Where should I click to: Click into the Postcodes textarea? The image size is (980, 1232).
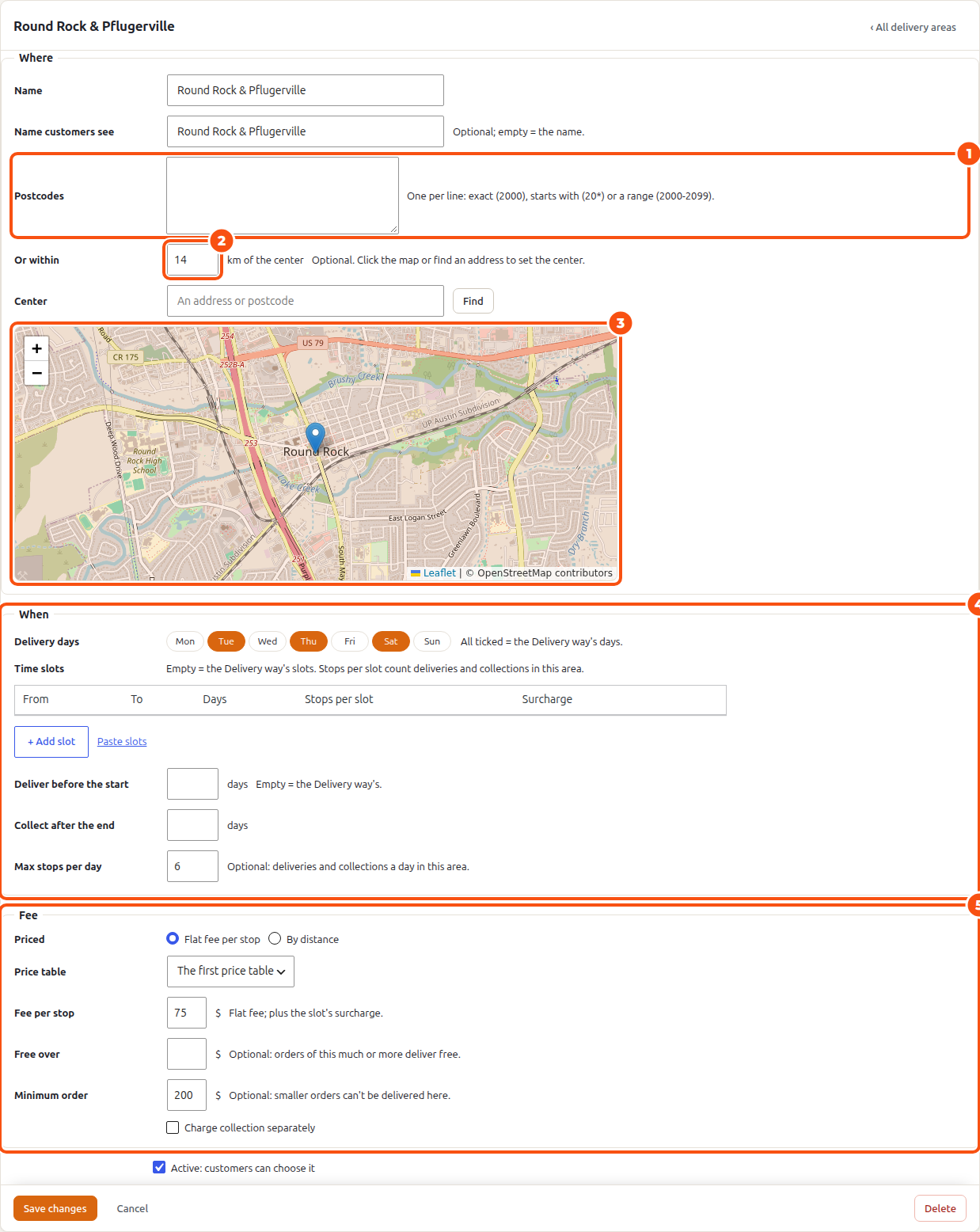(x=283, y=196)
